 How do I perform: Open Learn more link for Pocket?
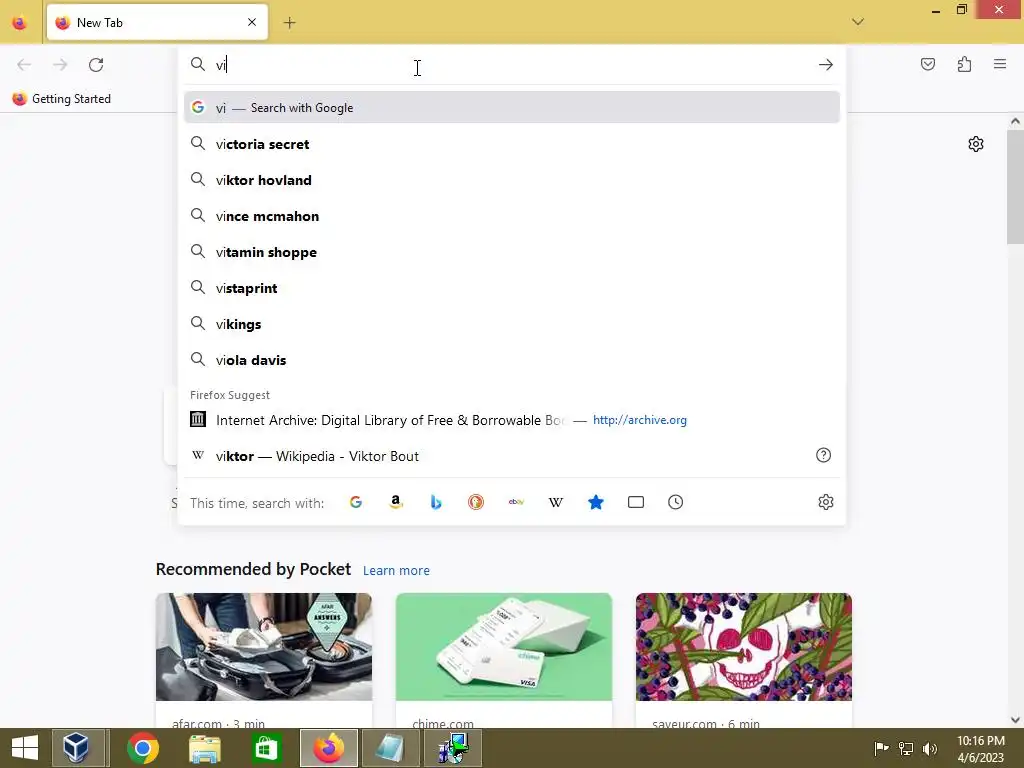[396, 570]
